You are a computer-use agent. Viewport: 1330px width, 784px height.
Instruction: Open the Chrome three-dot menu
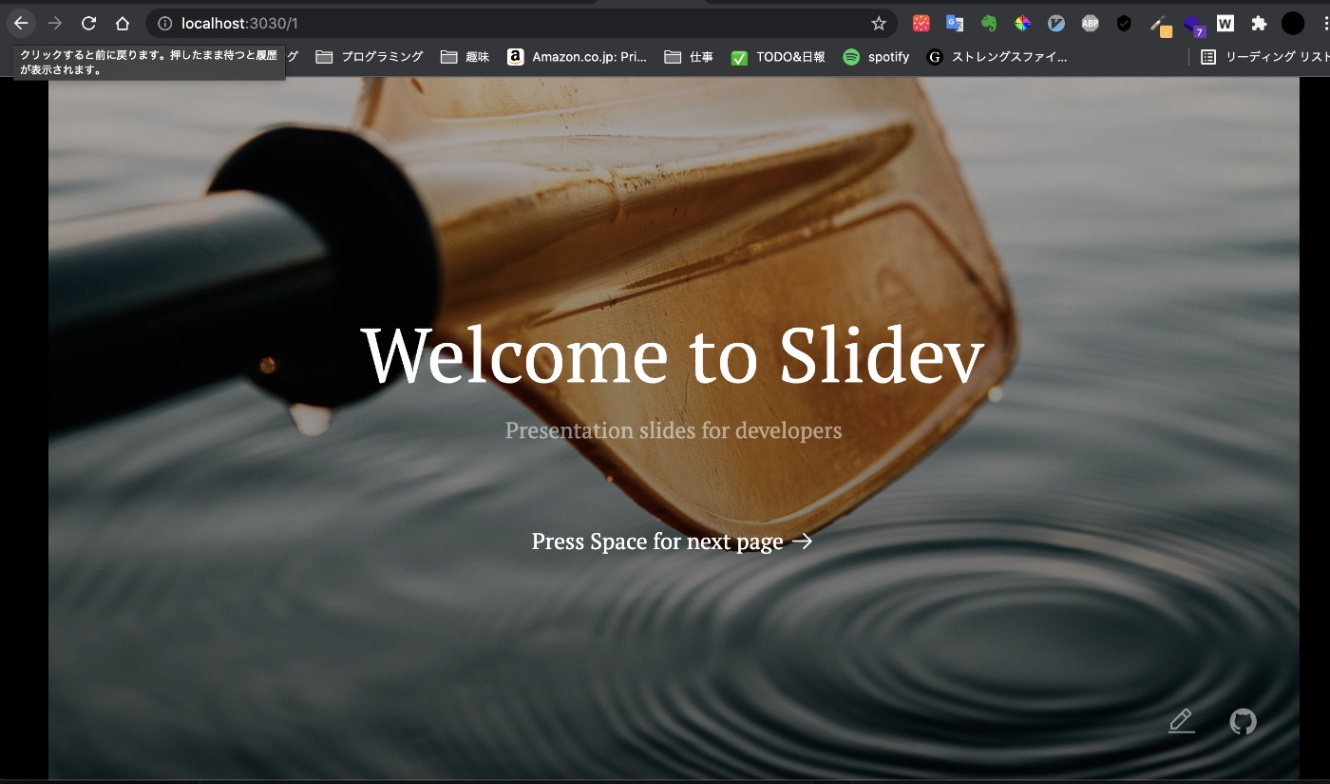point(1322,22)
